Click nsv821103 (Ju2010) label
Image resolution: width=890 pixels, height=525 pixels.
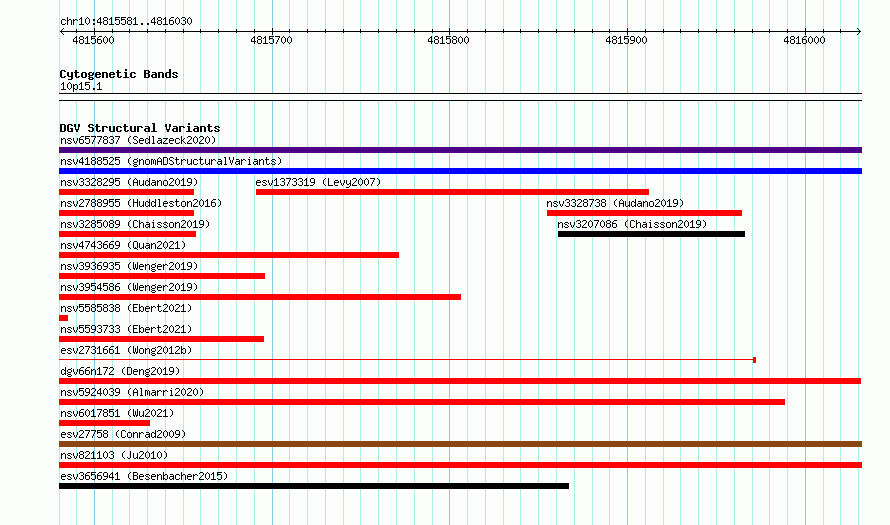point(114,455)
